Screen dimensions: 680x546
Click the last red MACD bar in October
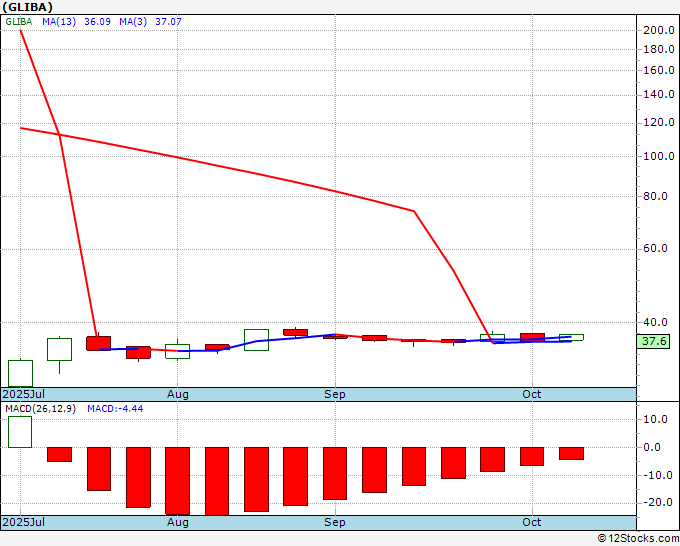[571, 454]
